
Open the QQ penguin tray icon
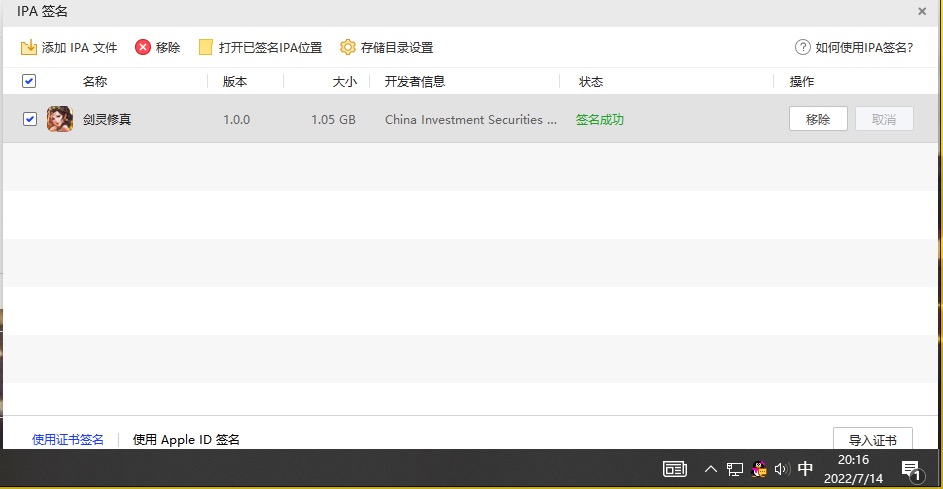click(759, 469)
